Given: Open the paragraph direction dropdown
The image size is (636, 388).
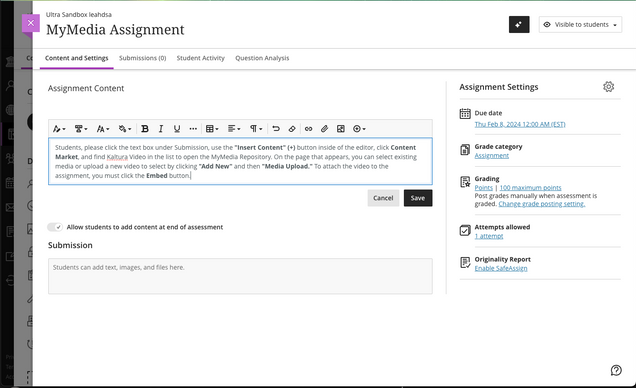Looking at the screenshot, I should coord(256,129).
